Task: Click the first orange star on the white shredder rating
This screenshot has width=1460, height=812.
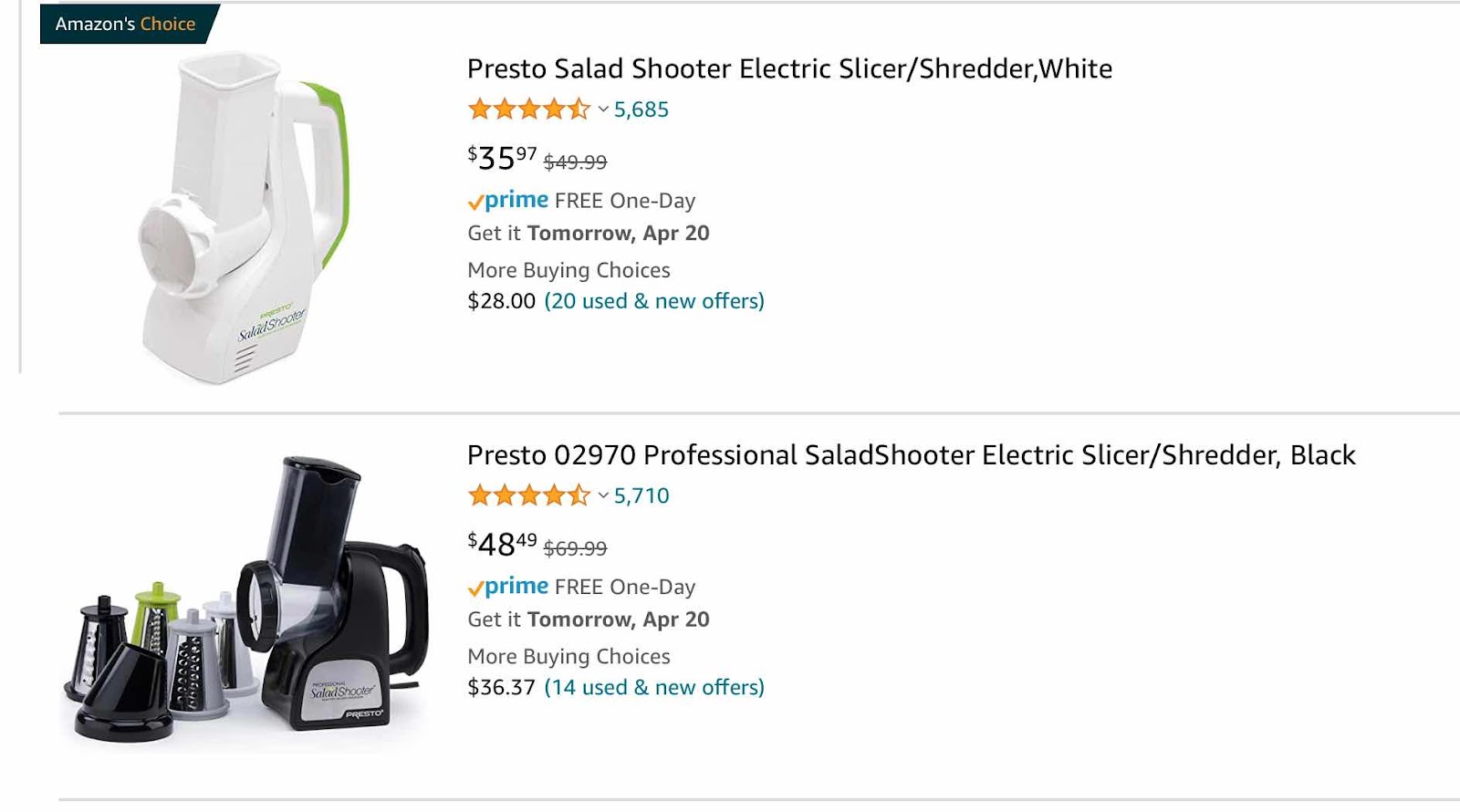Action: (480, 109)
